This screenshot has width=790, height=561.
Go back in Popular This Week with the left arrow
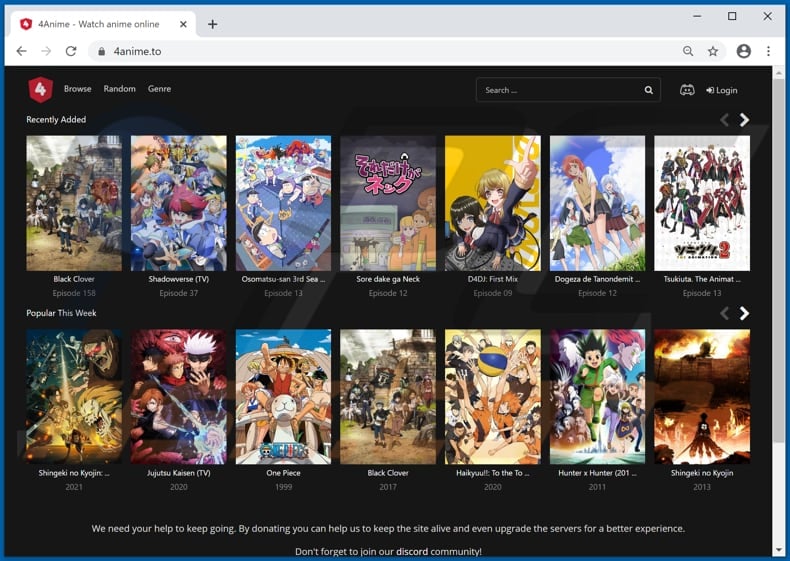pyautogui.click(x=725, y=314)
